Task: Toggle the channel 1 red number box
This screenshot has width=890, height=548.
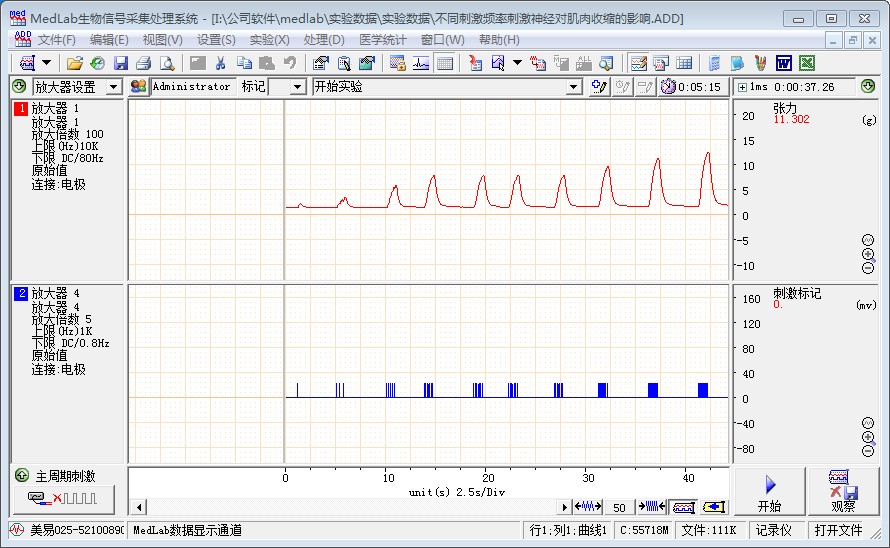Action: coord(20,108)
